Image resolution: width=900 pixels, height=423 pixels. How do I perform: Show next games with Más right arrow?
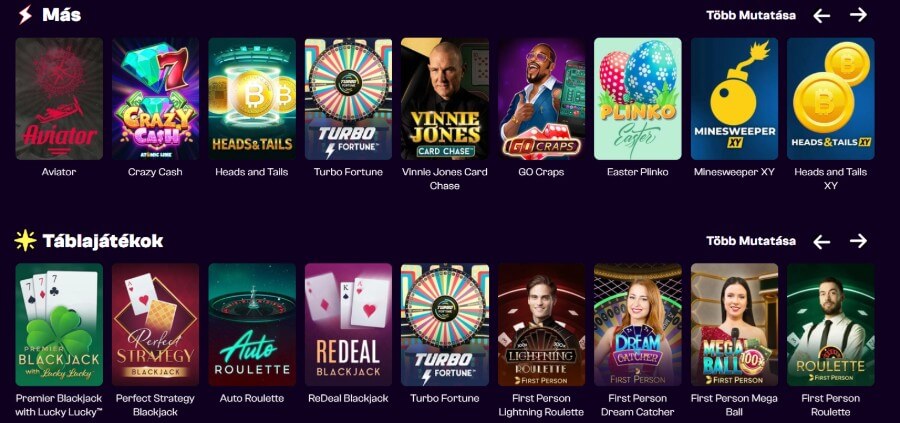click(858, 15)
